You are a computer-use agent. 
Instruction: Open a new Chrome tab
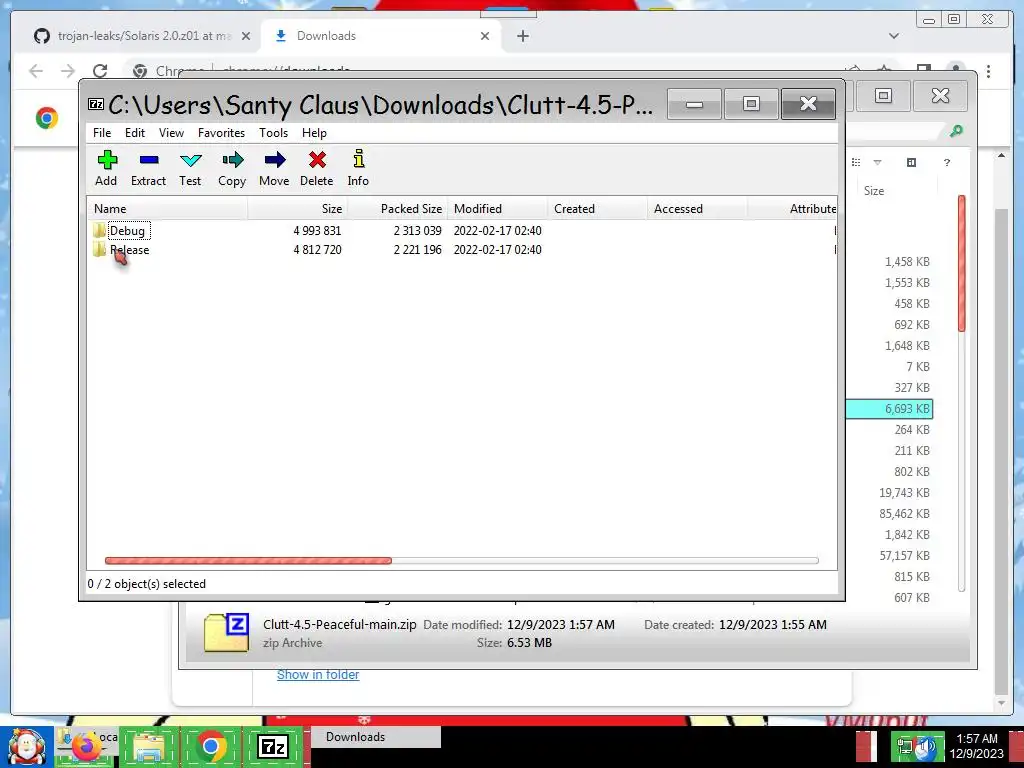tap(522, 36)
